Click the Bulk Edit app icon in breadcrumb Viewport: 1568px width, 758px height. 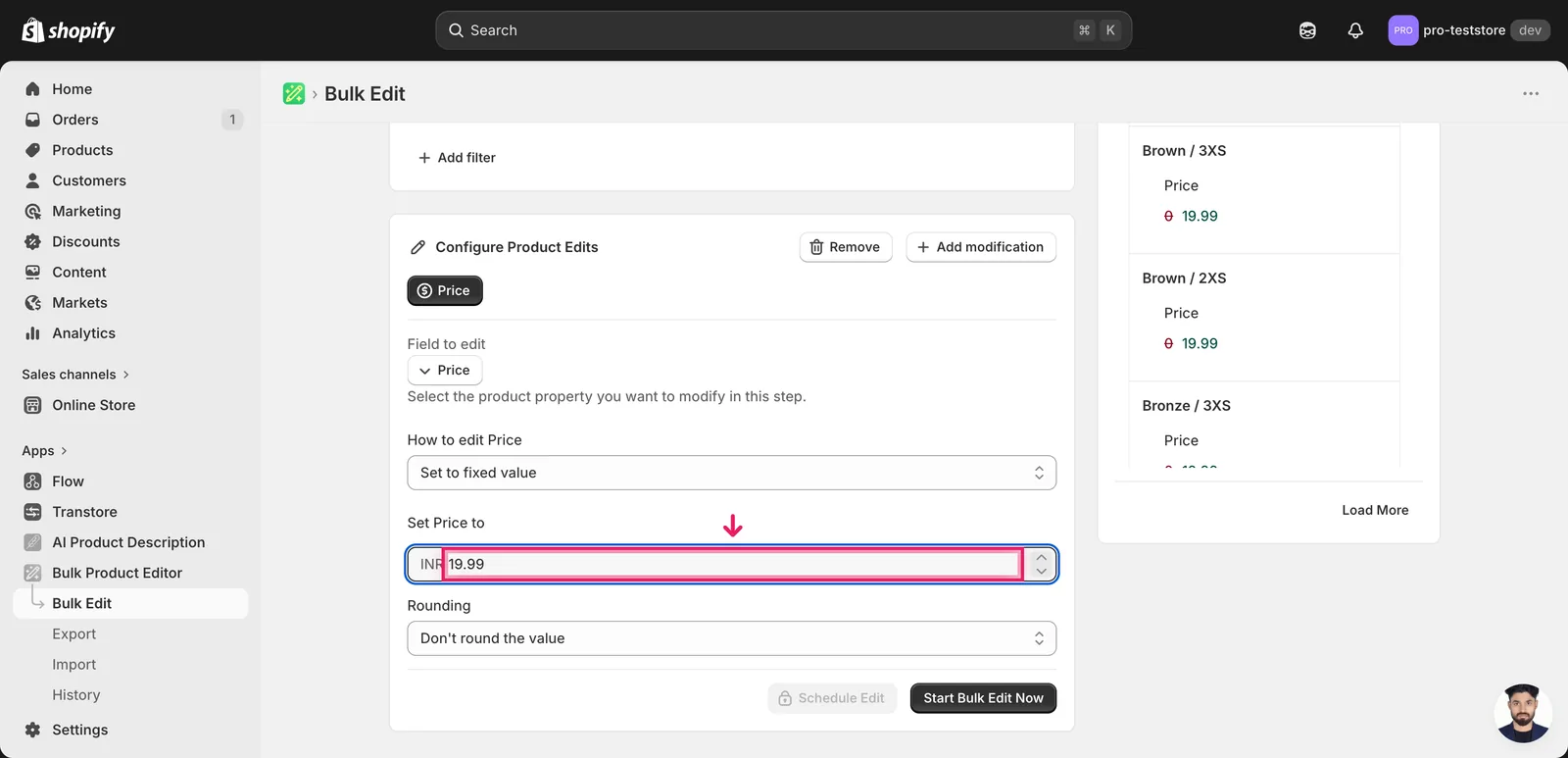click(x=294, y=93)
